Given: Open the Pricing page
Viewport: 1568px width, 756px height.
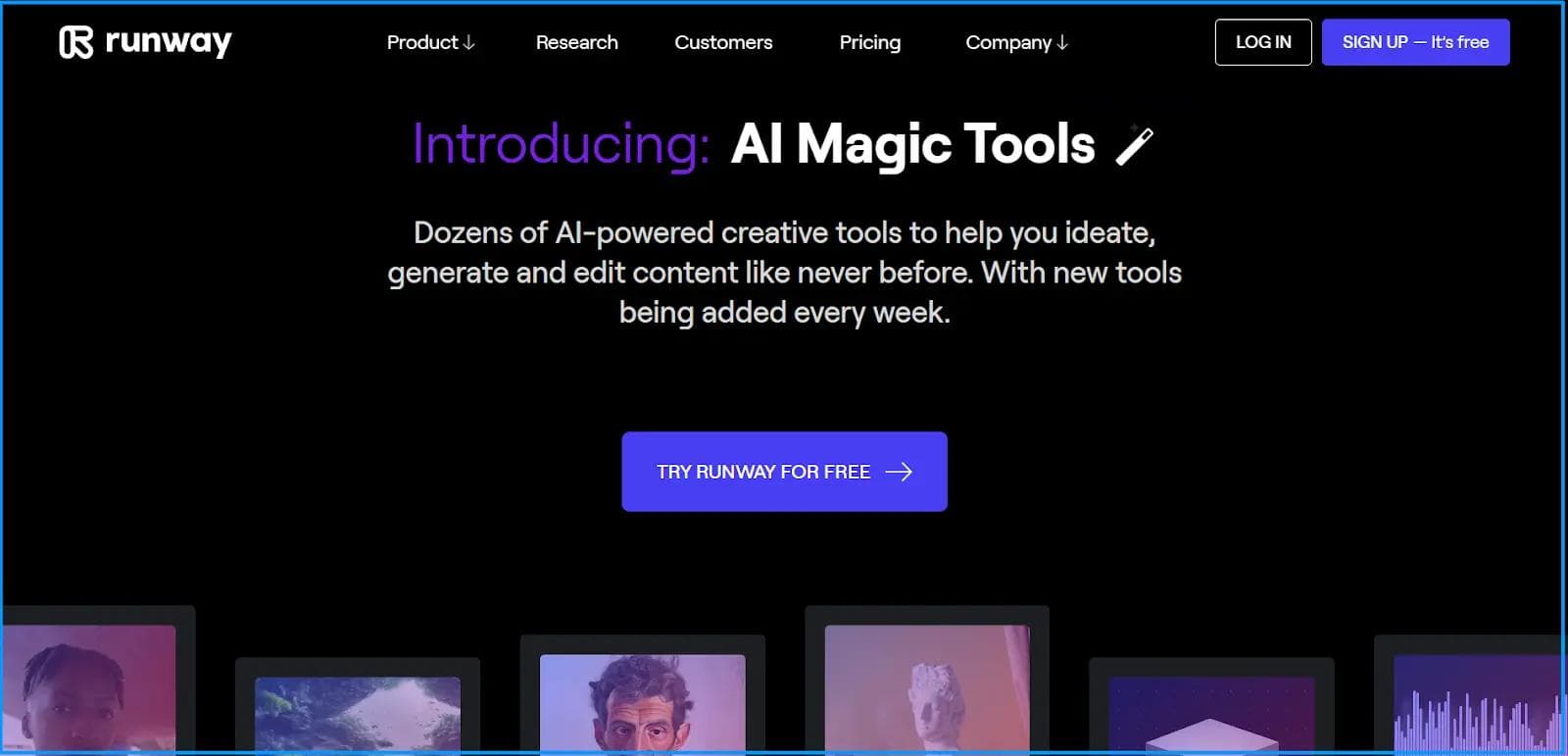Looking at the screenshot, I should click(869, 42).
